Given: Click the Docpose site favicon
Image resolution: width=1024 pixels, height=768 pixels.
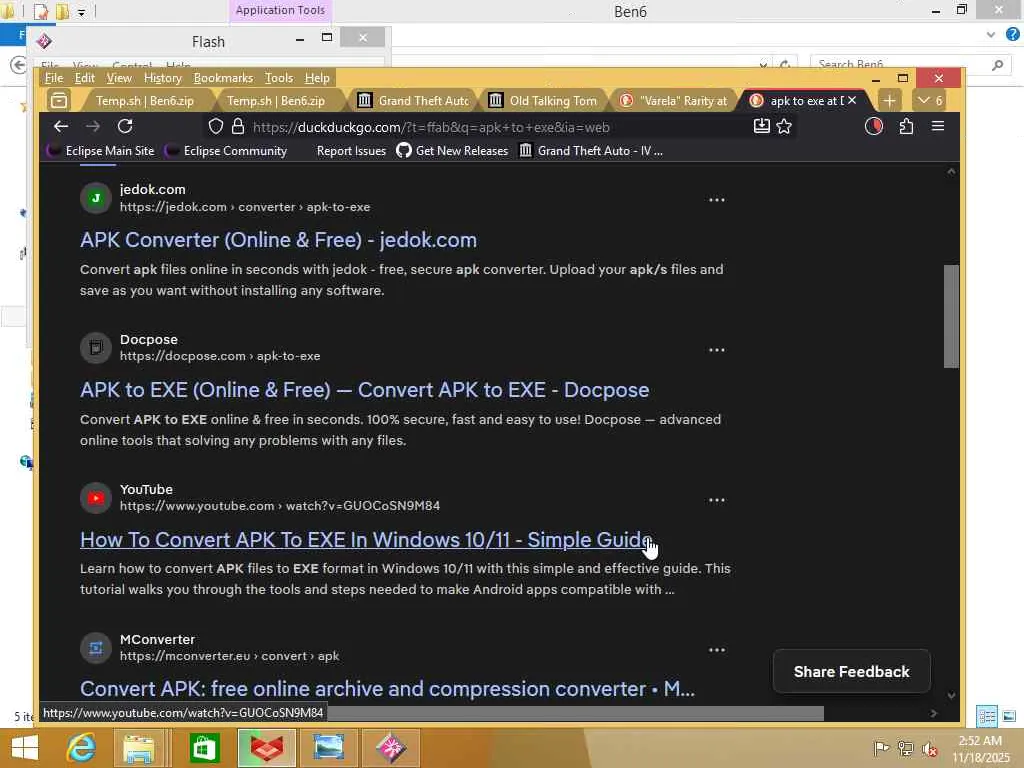Looking at the screenshot, I should (x=96, y=347).
